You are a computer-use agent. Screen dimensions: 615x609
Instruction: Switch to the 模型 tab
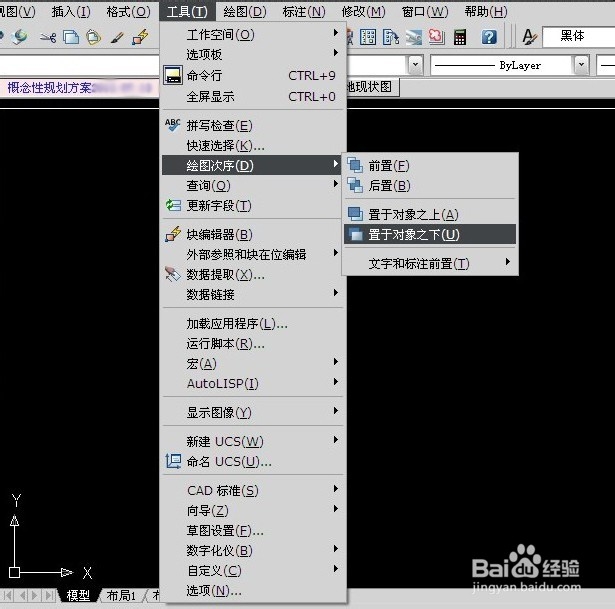click(78, 595)
